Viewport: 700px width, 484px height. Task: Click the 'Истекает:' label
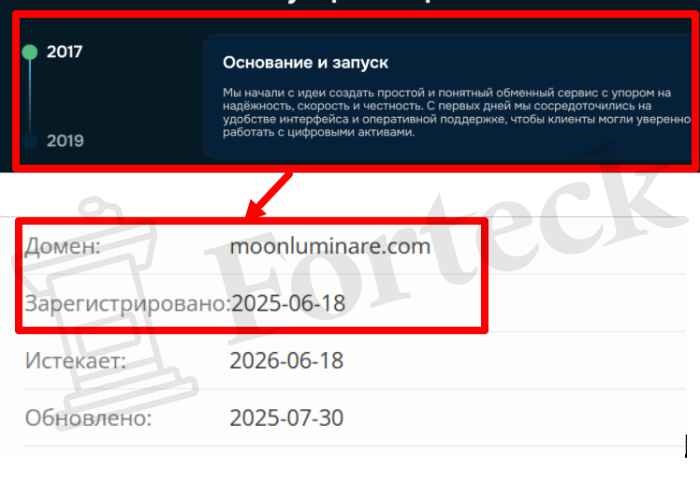(75, 360)
